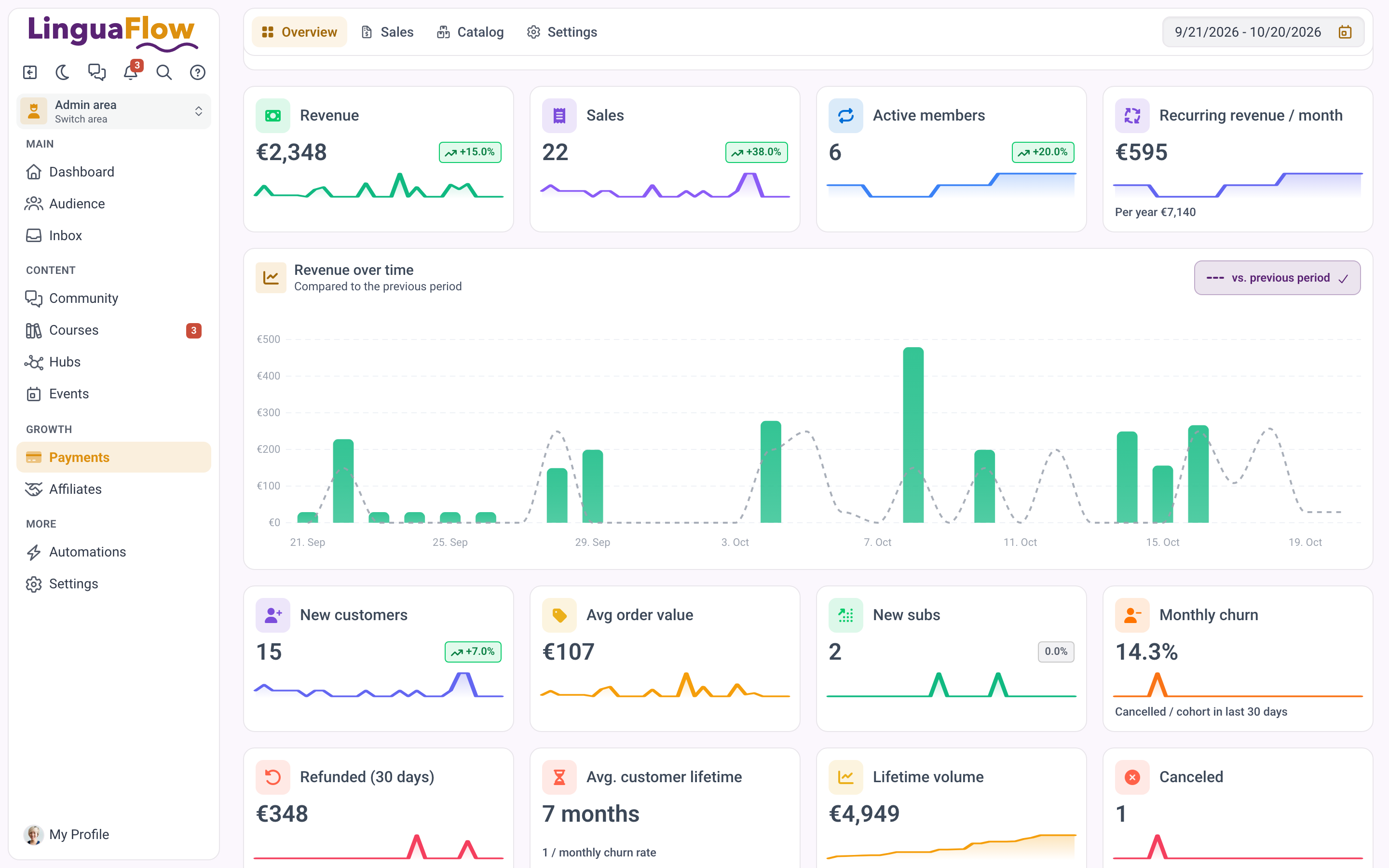The width and height of the screenshot is (1389, 868).
Task: Click the New customers person-plus icon
Action: tap(272, 615)
